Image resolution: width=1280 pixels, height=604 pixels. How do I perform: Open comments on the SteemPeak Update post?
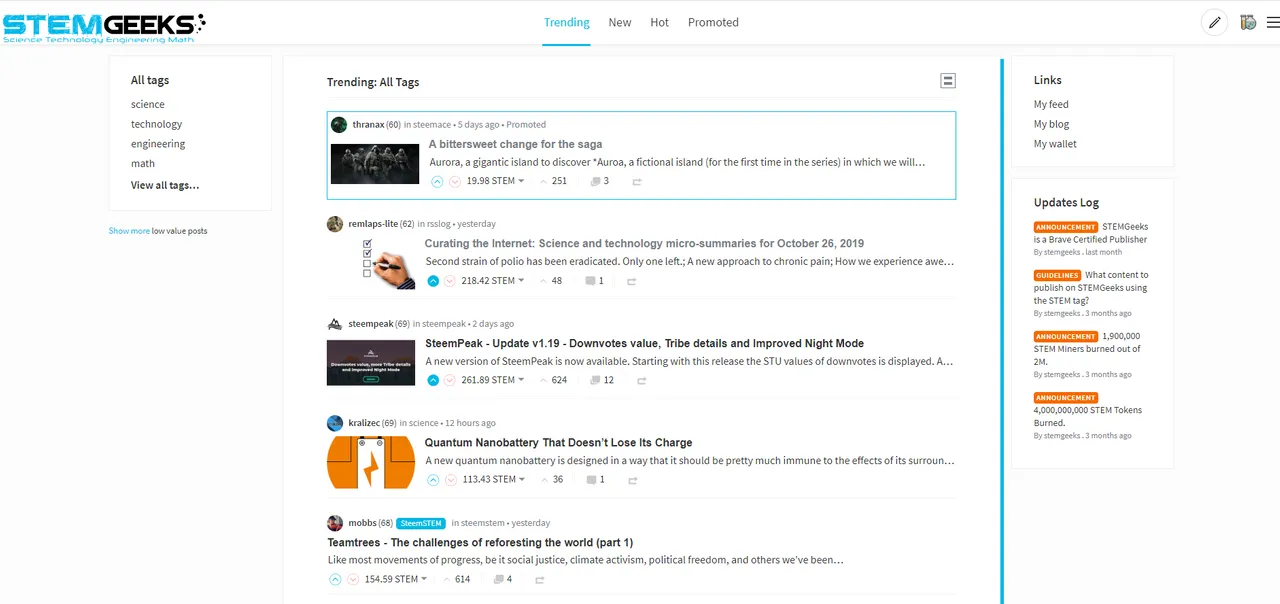click(x=600, y=380)
